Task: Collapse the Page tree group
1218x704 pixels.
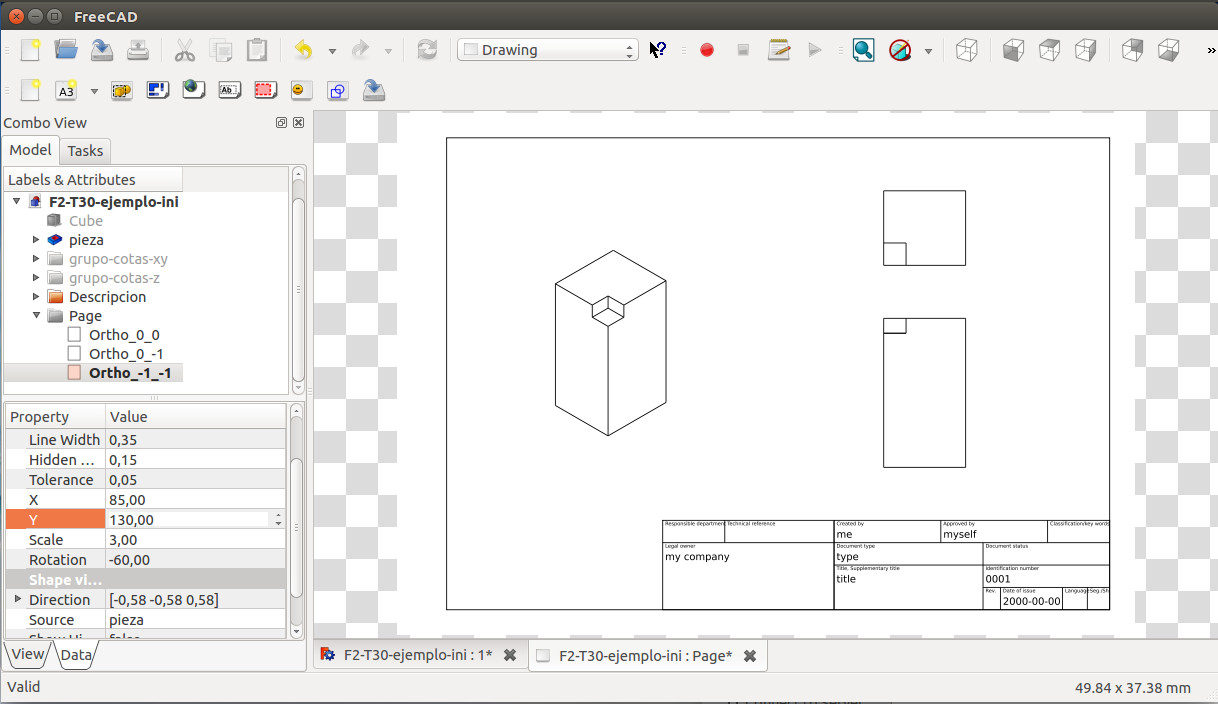Action: [36, 316]
